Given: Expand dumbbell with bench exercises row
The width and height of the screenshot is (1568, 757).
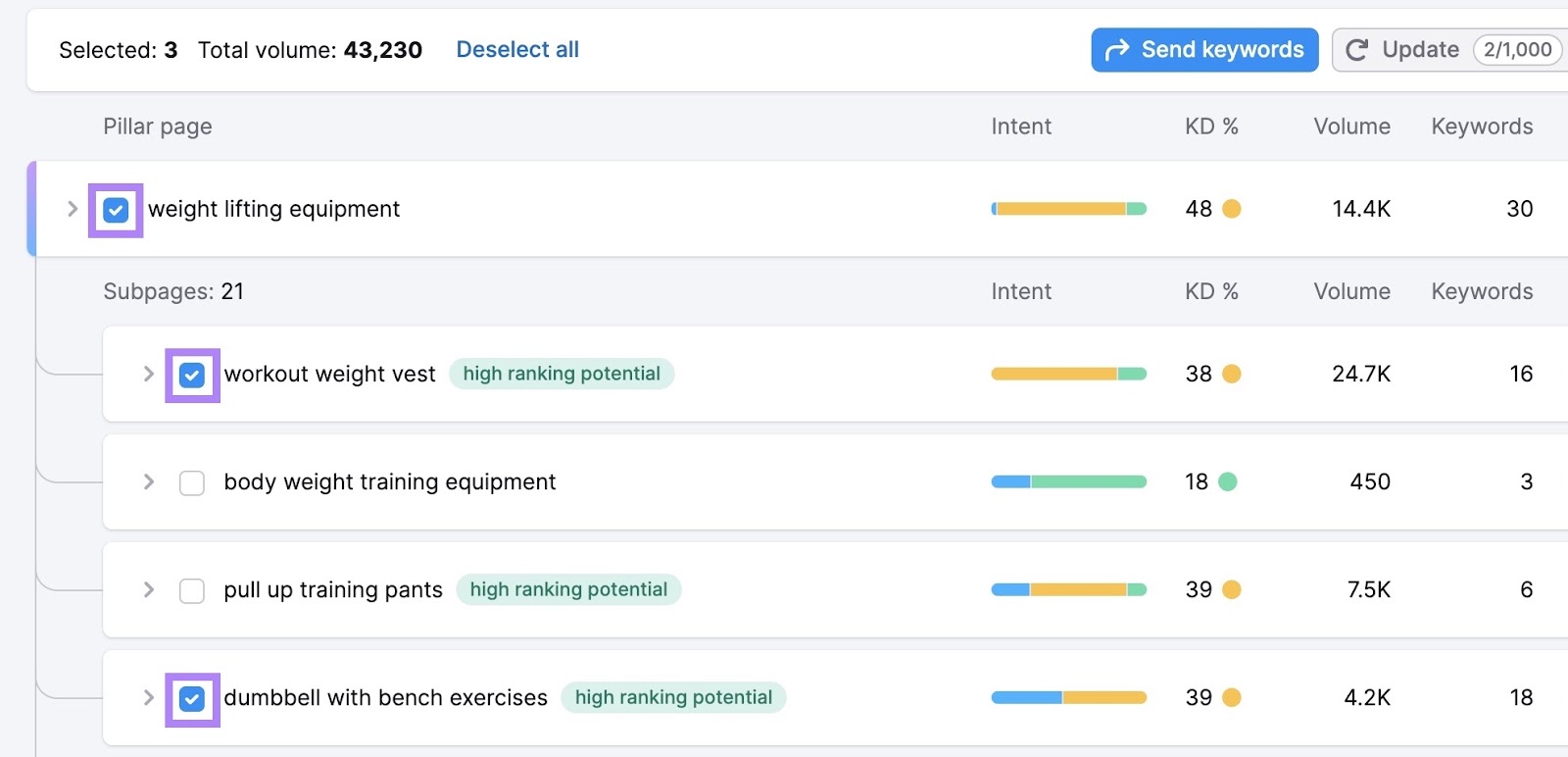Looking at the screenshot, I should pyautogui.click(x=148, y=697).
